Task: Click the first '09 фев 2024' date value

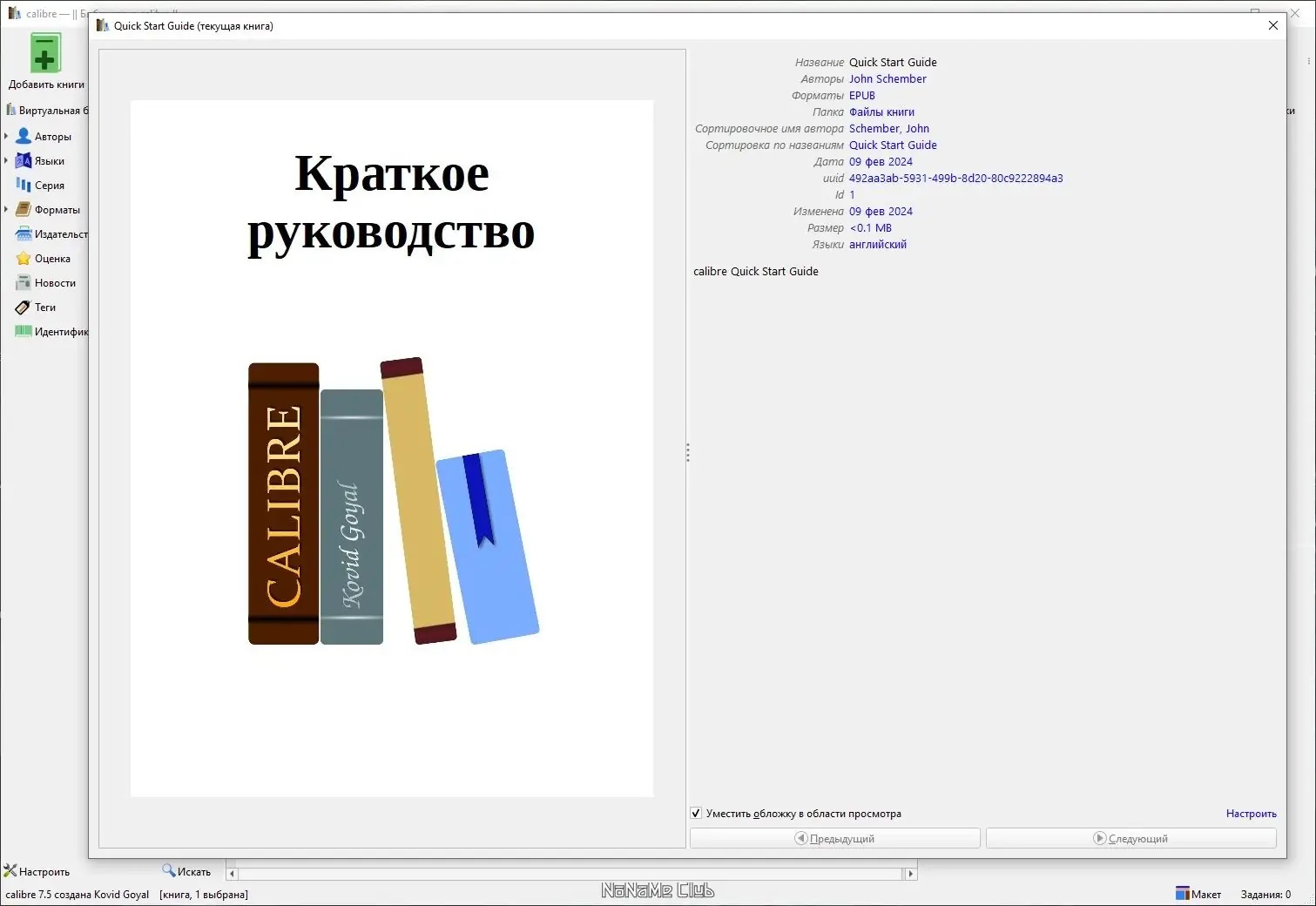Action: (x=881, y=161)
